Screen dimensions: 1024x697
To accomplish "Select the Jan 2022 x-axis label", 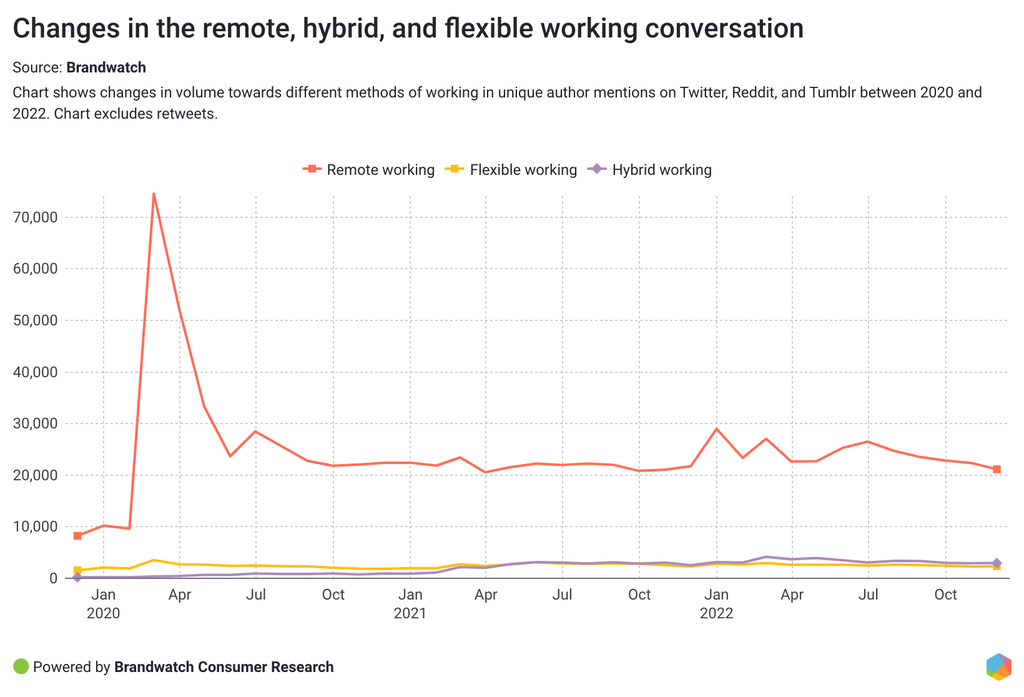I will 716,604.
